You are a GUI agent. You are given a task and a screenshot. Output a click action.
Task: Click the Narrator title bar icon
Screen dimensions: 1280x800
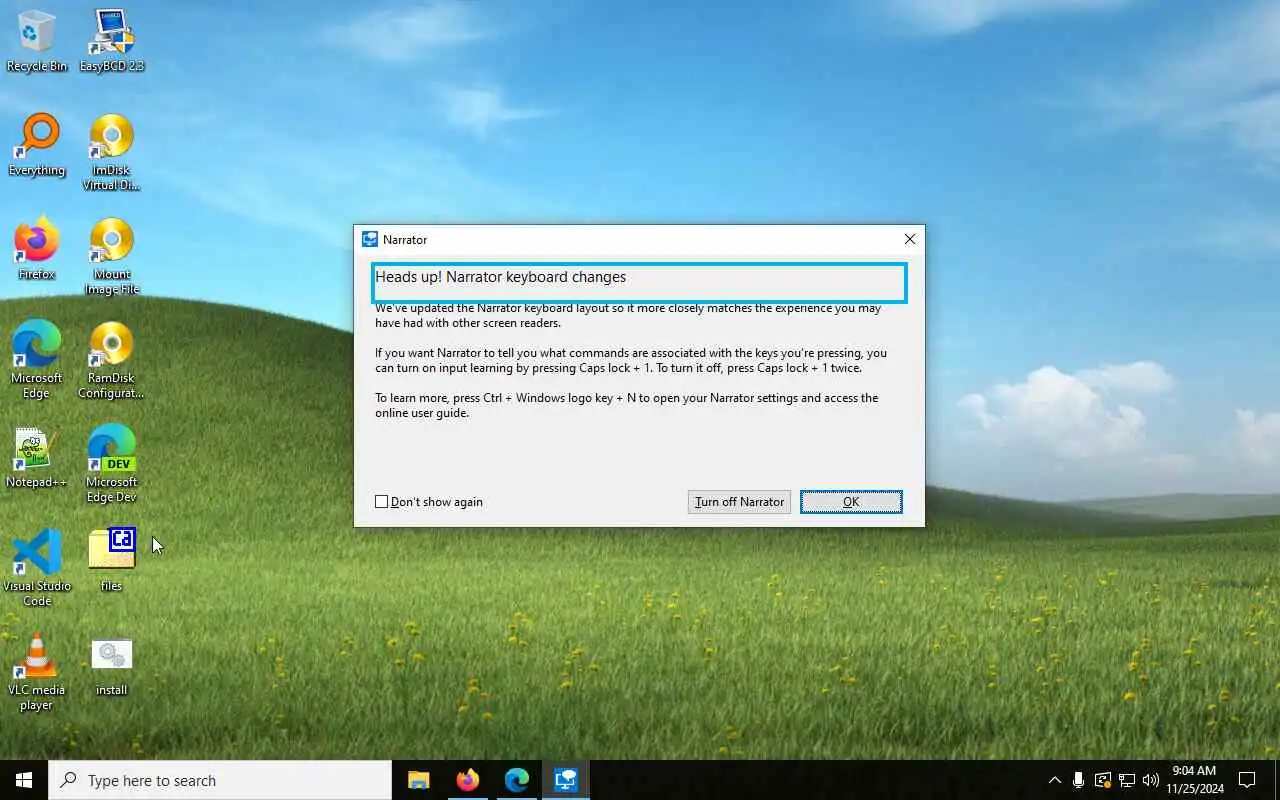coord(370,240)
